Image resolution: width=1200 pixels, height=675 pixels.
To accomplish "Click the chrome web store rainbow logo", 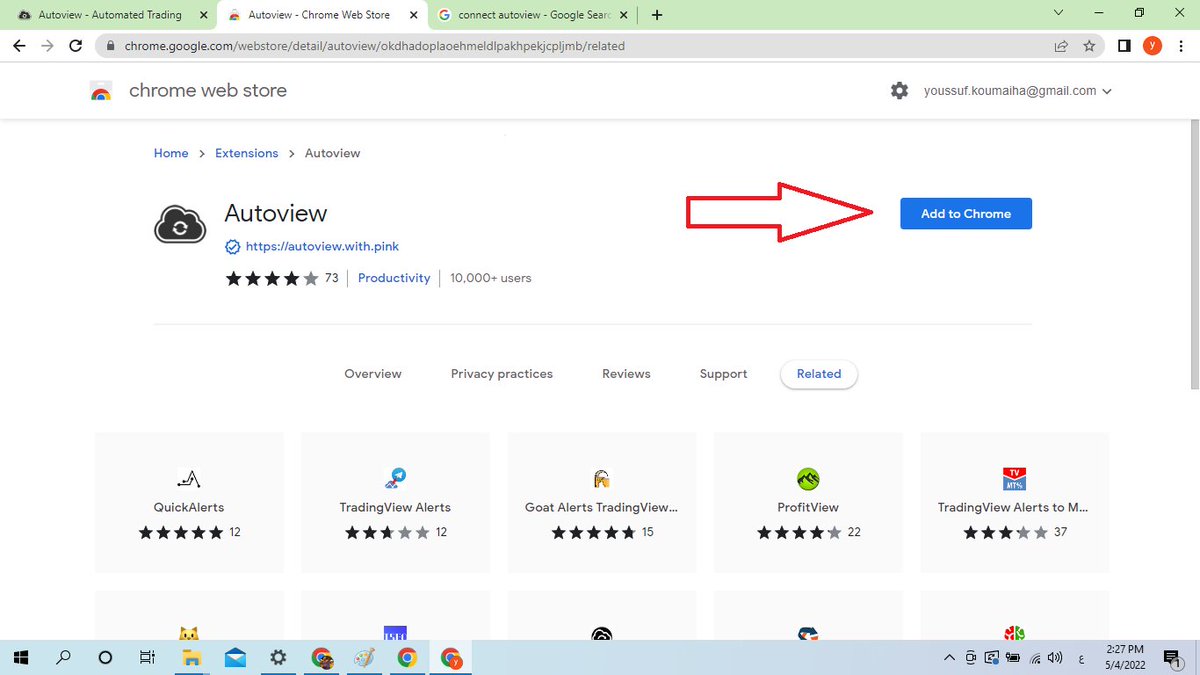I will pos(101,91).
